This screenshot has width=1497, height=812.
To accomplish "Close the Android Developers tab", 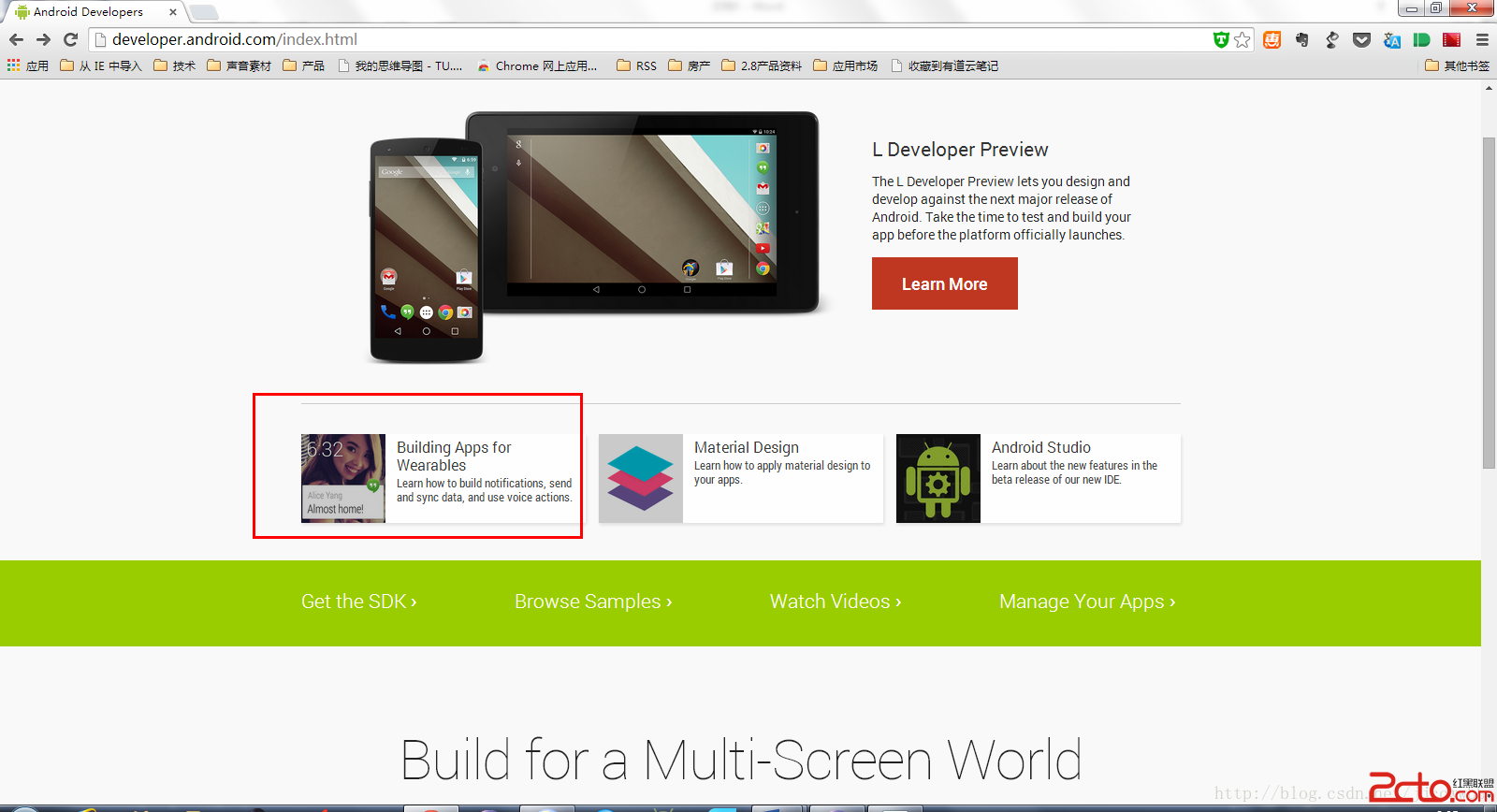I will tap(173, 12).
